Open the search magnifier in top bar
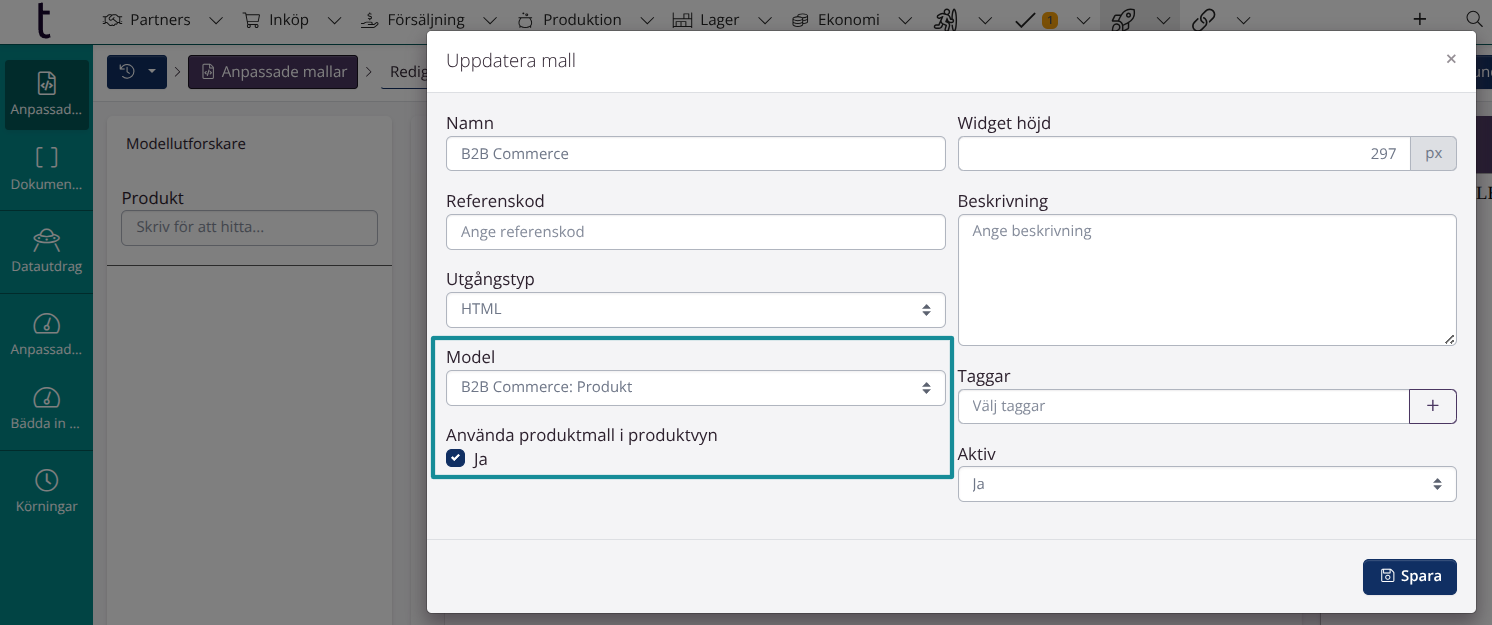1492x625 pixels. click(x=1473, y=19)
